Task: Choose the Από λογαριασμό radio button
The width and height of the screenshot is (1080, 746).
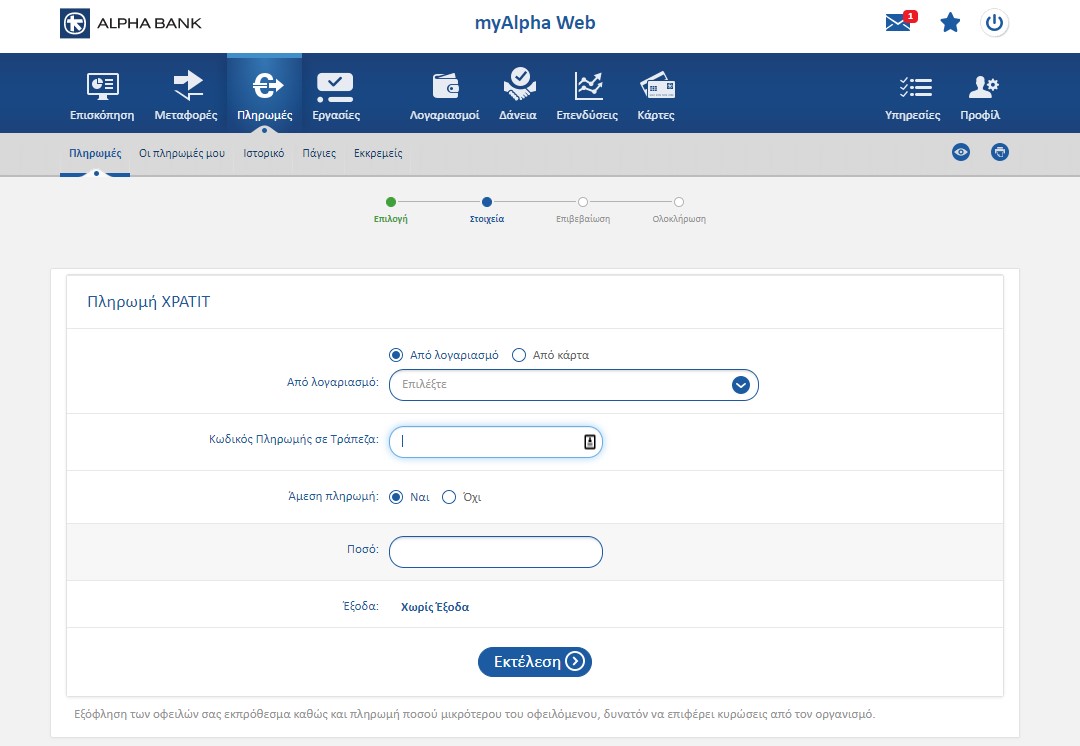Action: 396,355
